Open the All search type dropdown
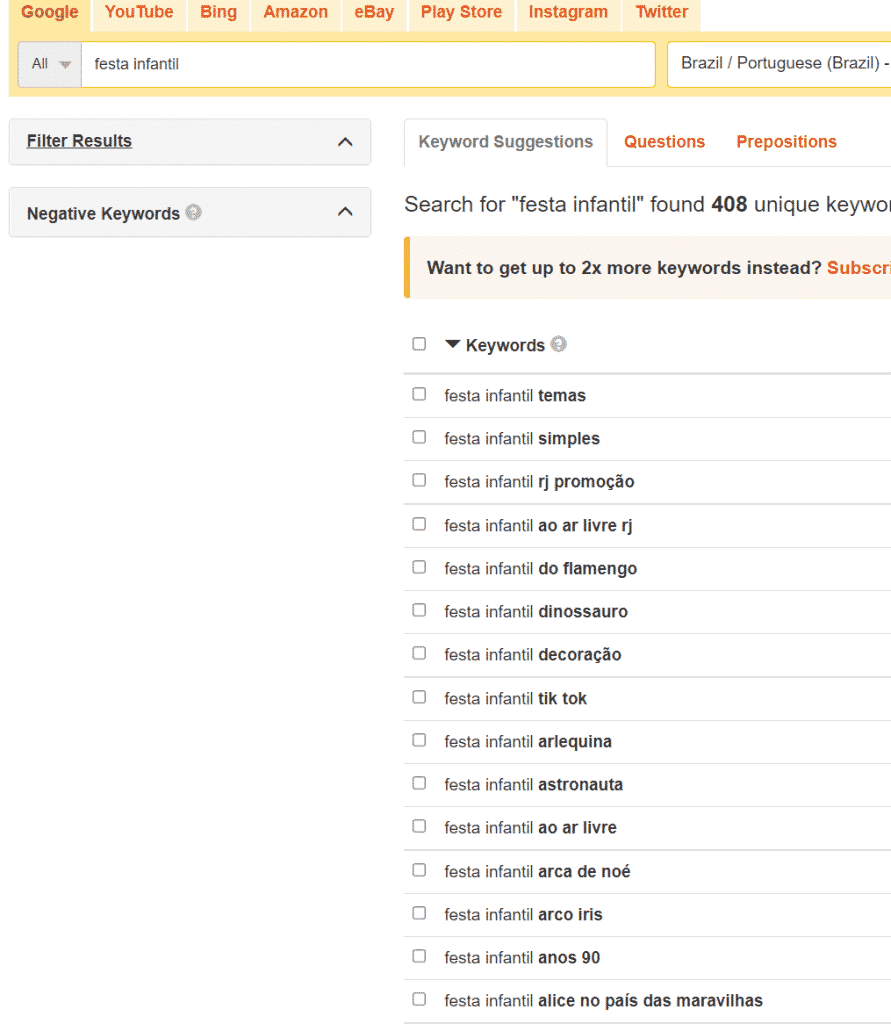The width and height of the screenshot is (891, 1024). [50, 64]
